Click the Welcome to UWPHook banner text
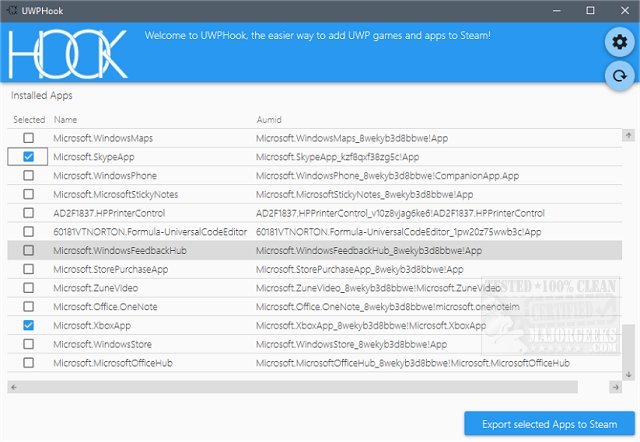This screenshot has height=442, width=640. tap(318, 36)
